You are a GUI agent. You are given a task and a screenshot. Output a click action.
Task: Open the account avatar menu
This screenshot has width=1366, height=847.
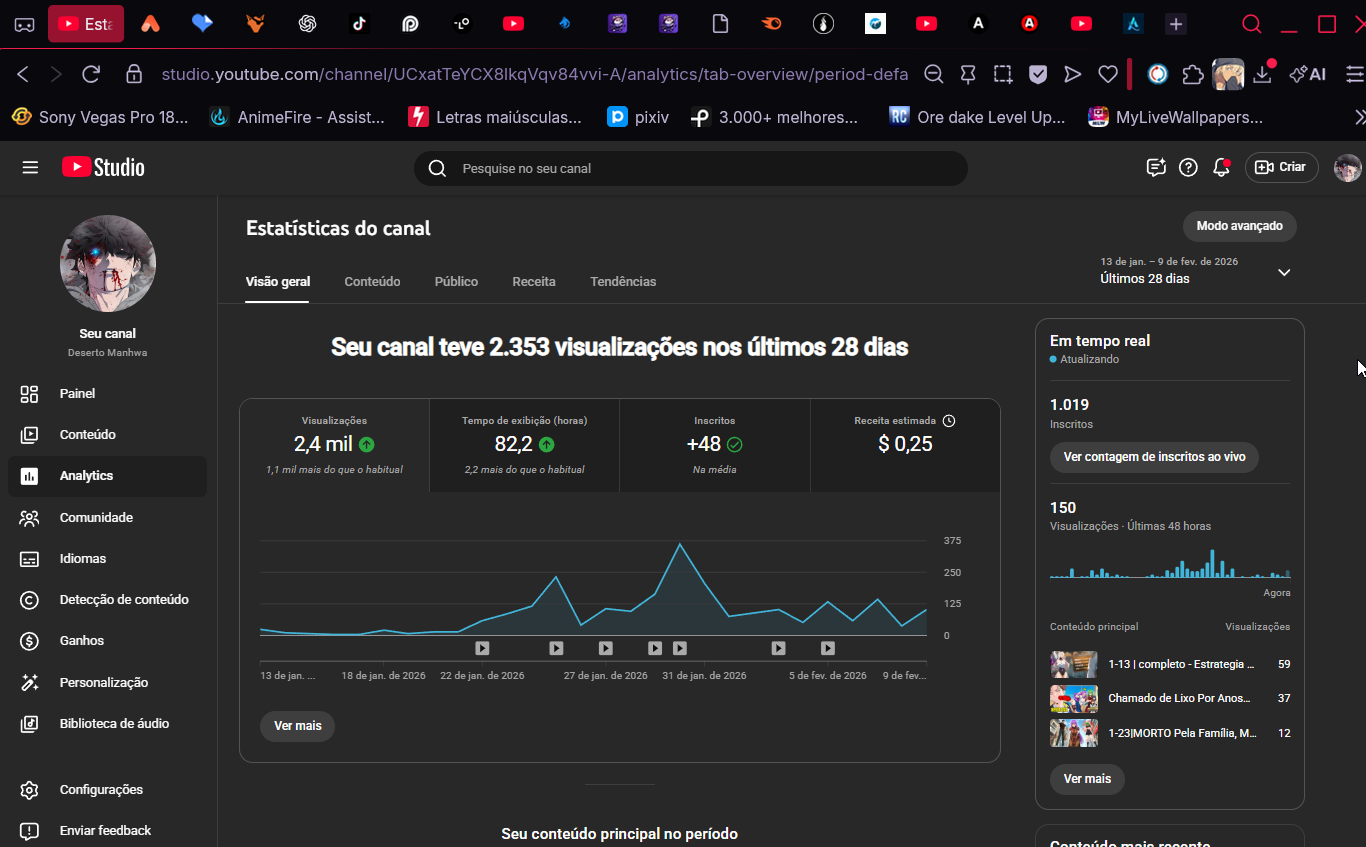pyautogui.click(x=1347, y=168)
